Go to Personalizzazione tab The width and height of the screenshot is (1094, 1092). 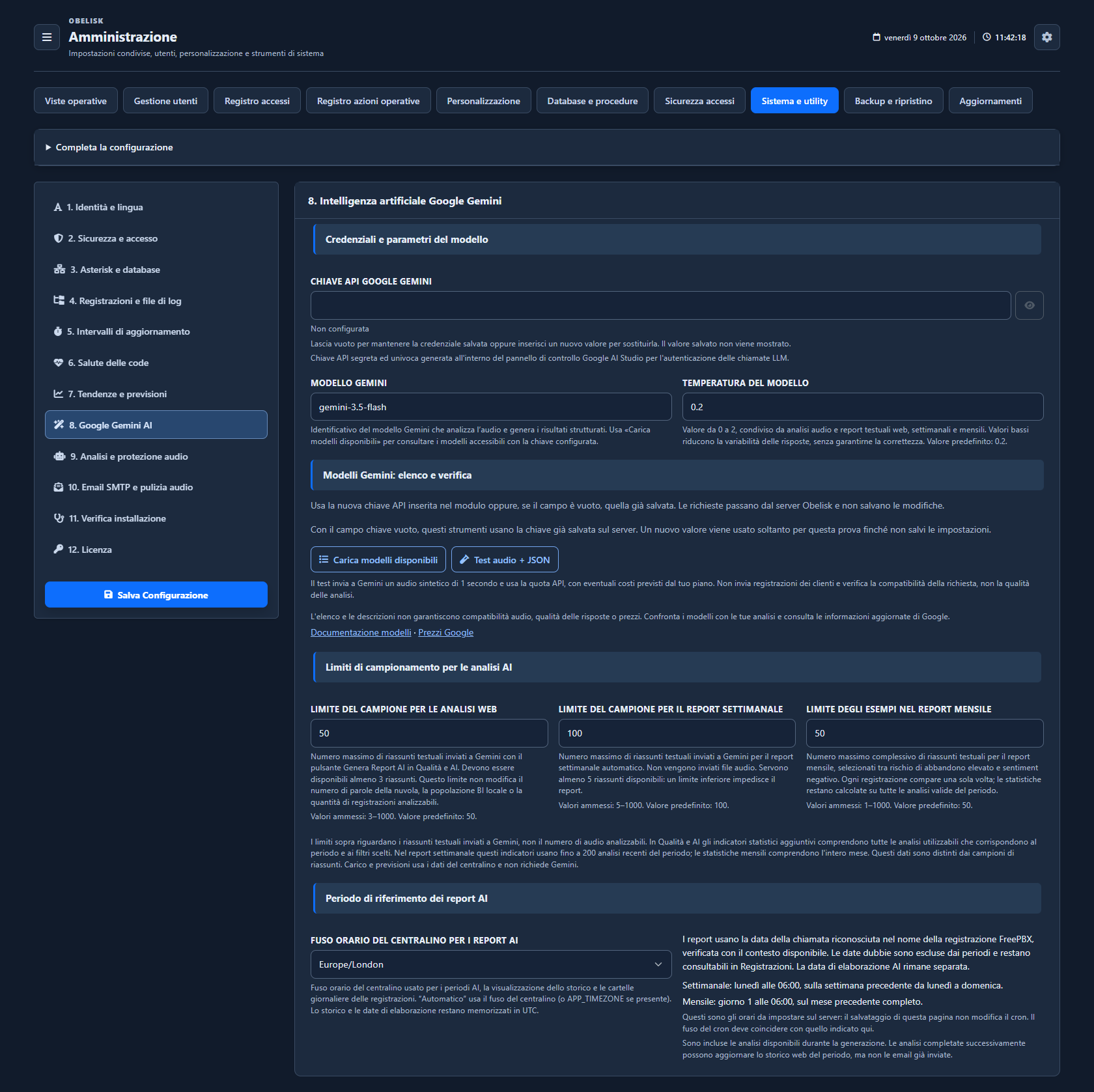[x=484, y=100]
